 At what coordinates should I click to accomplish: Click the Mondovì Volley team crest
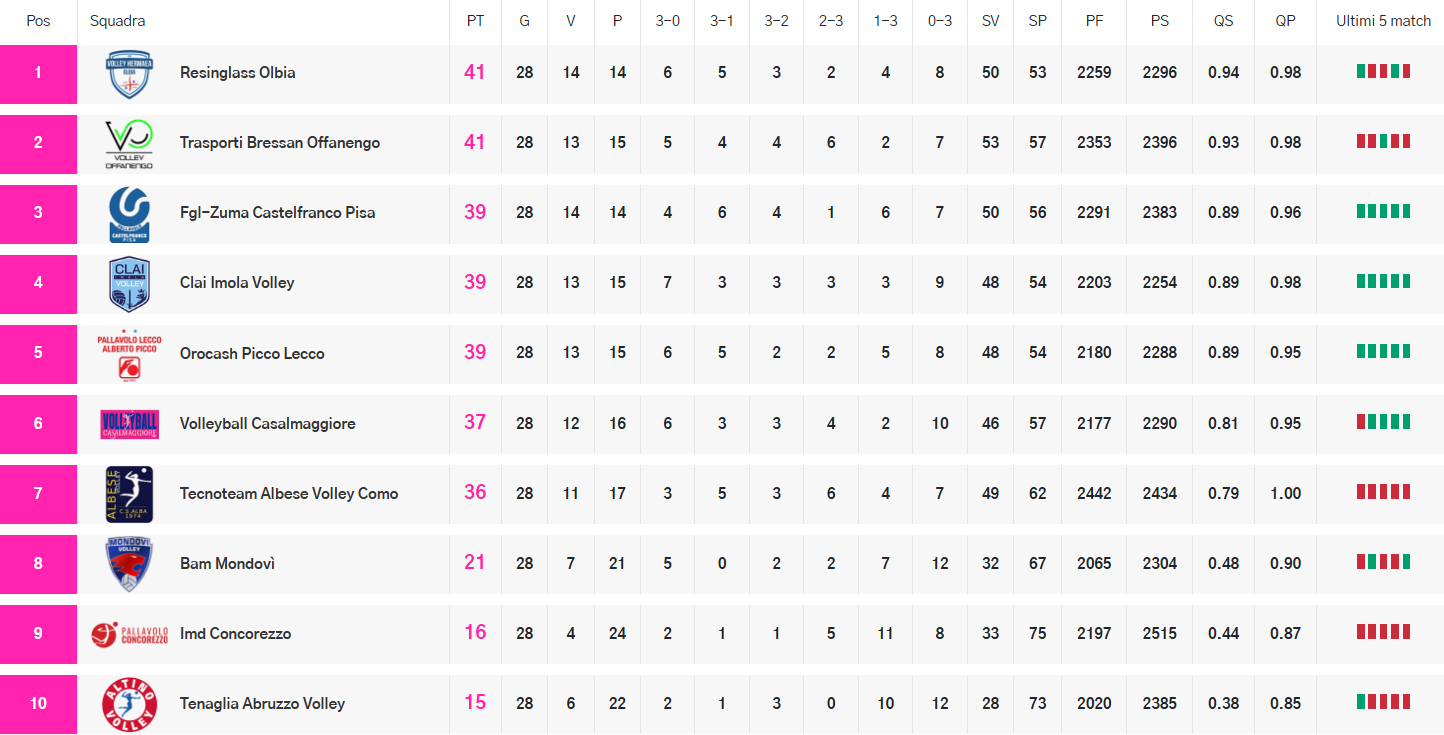(129, 564)
